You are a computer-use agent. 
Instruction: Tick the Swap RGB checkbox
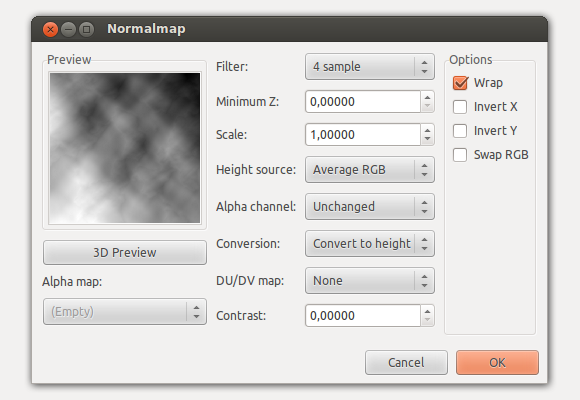460,155
